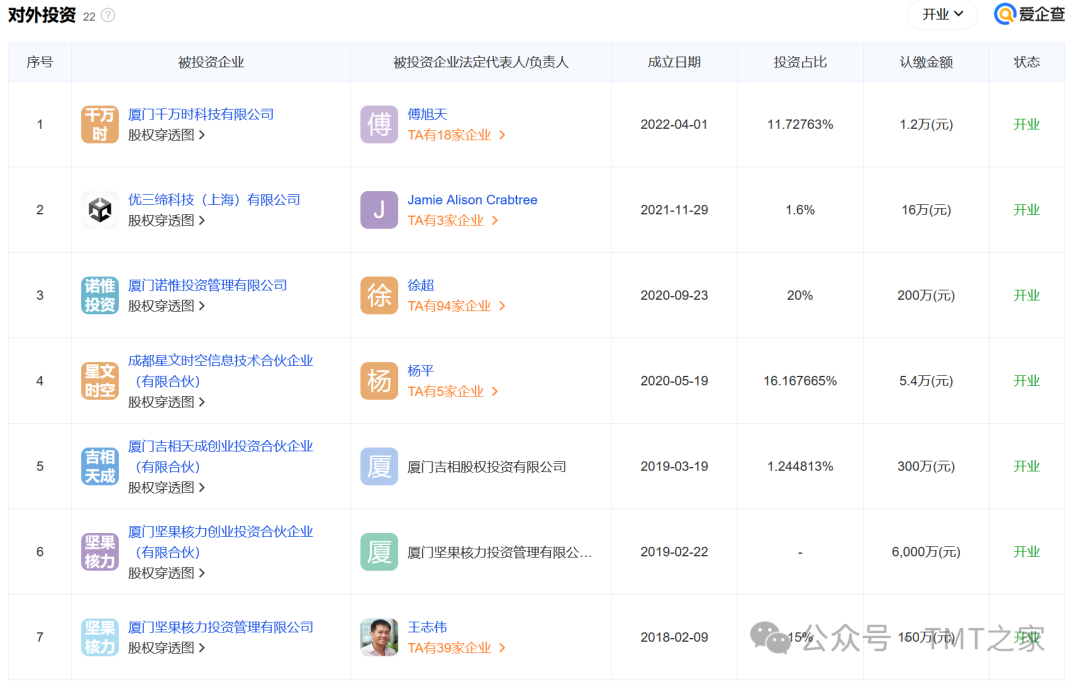Click the 吉相天成 company logo icon
The width and height of the screenshot is (1080, 682).
[x=100, y=466]
